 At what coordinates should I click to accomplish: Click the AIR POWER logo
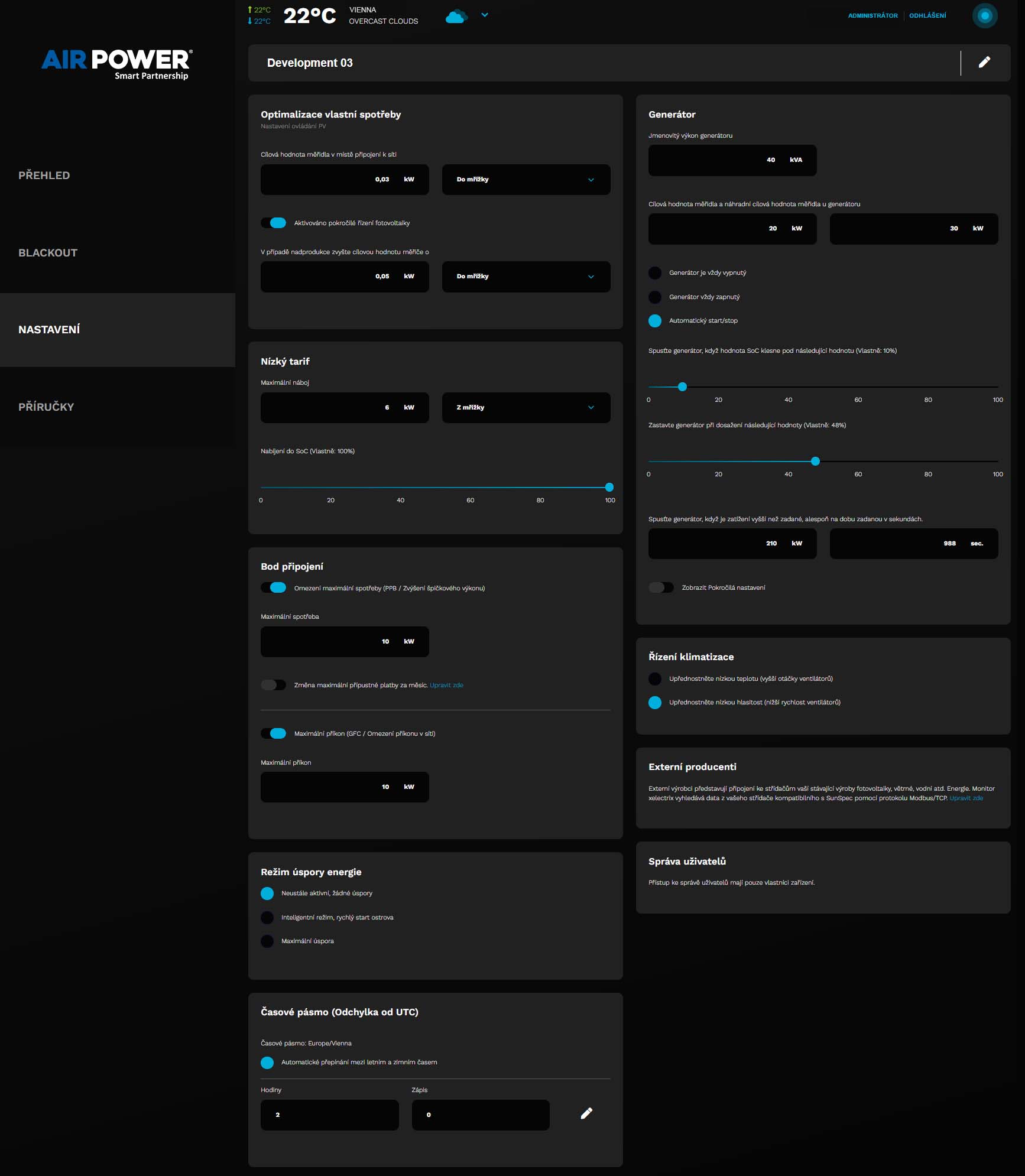[117, 64]
